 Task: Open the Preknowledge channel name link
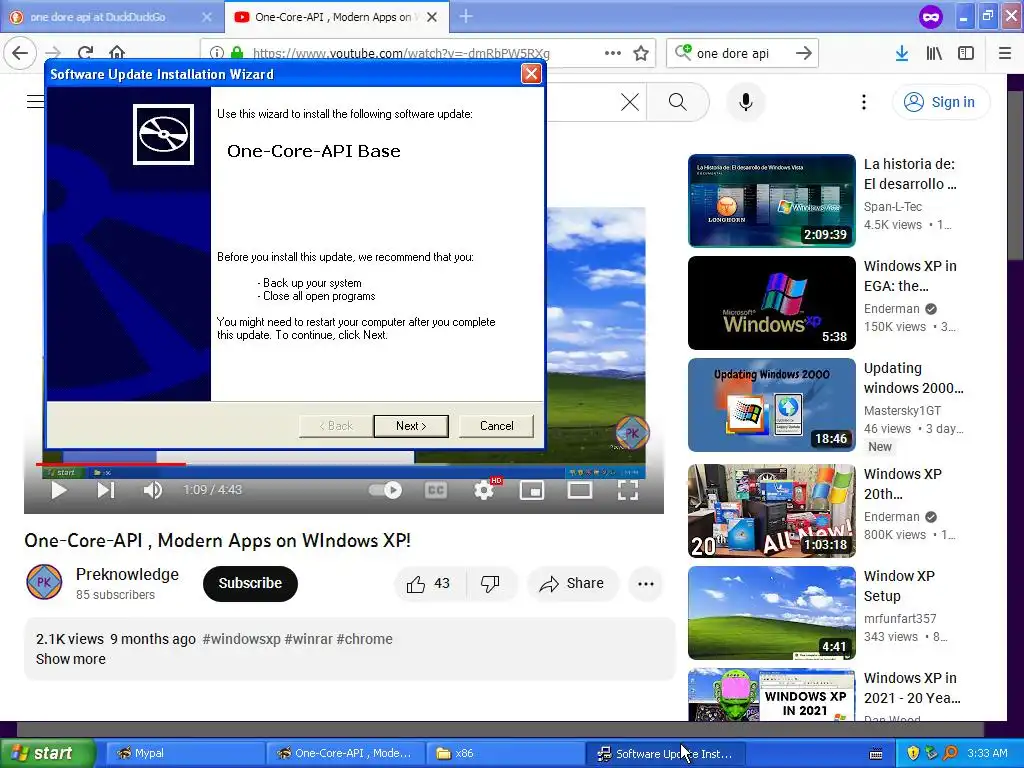click(127, 574)
